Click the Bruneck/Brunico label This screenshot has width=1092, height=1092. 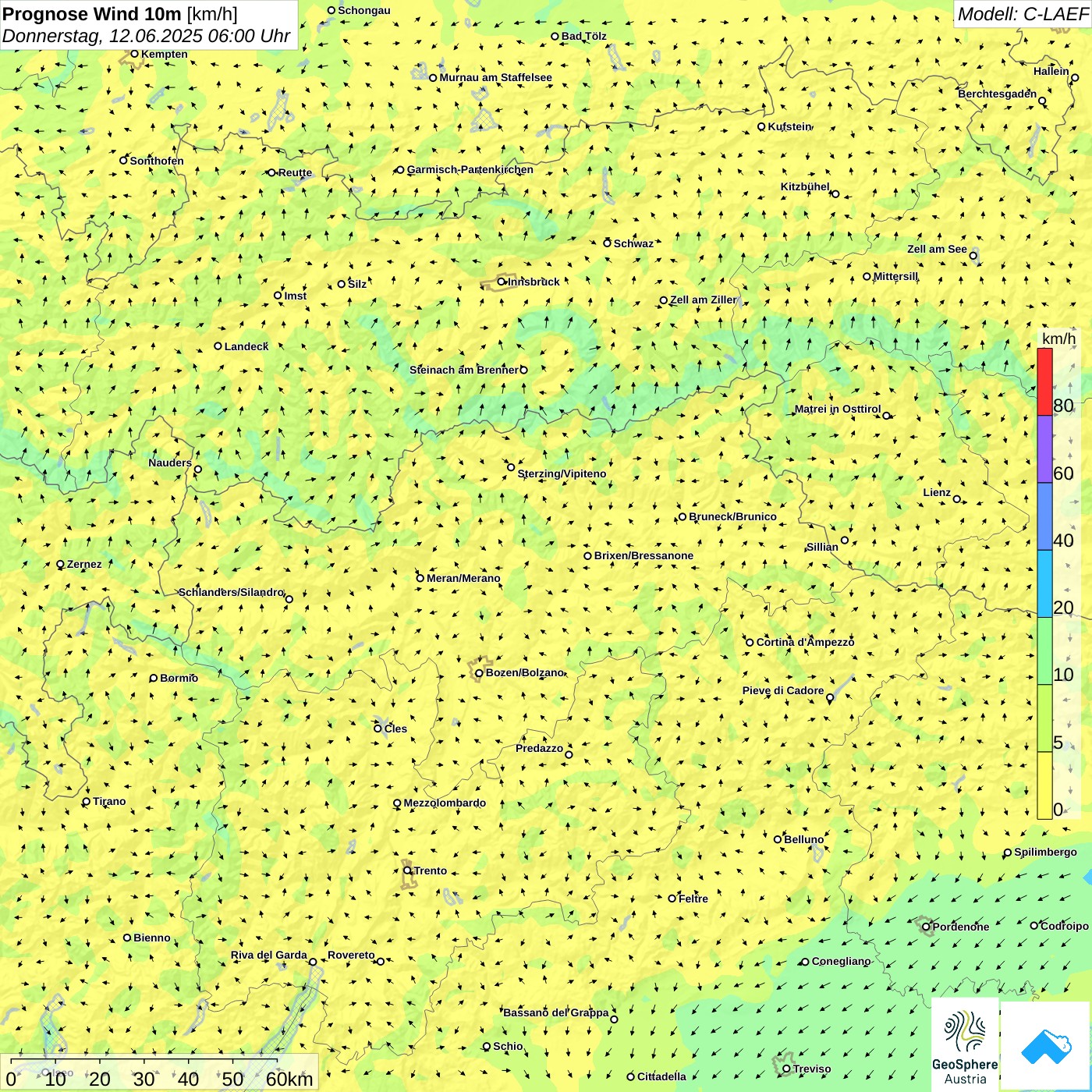pyautogui.click(x=732, y=516)
